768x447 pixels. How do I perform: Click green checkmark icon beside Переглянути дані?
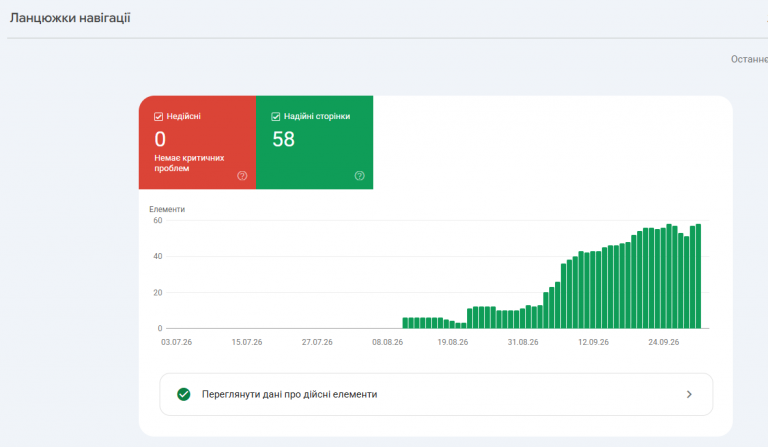[x=184, y=395]
